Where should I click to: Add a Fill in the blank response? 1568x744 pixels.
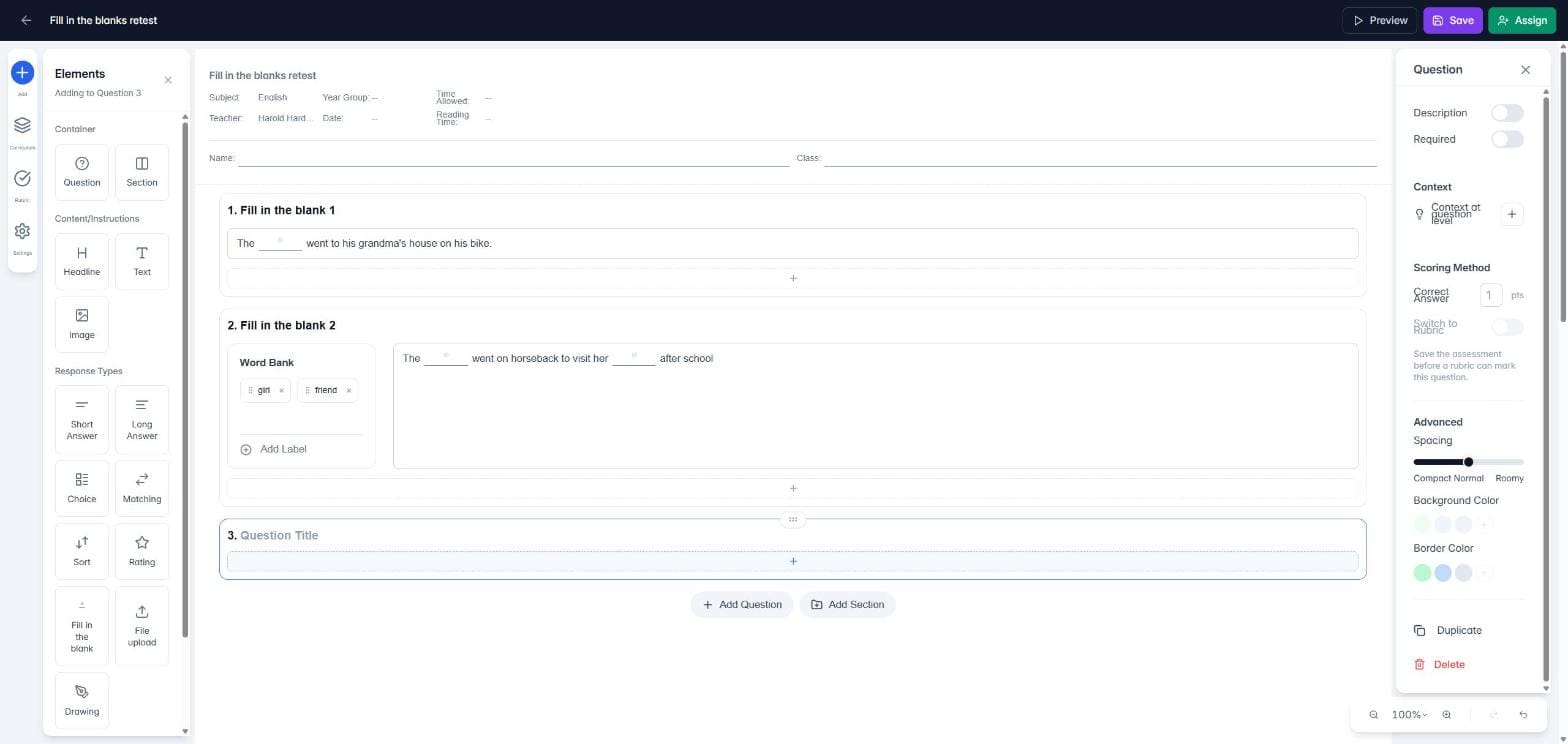pyautogui.click(x=82, y=626)
